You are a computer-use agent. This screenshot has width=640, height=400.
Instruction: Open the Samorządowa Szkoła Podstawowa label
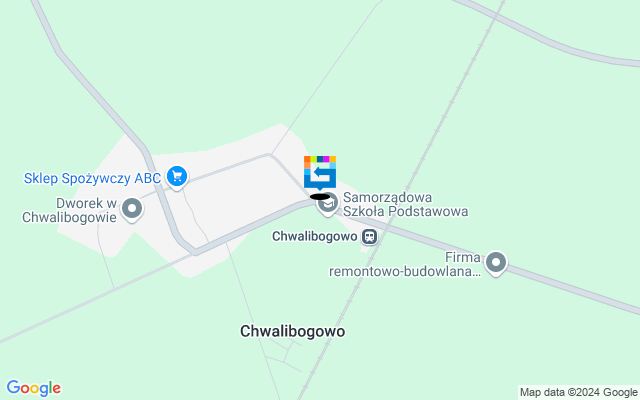click(405, 204)
